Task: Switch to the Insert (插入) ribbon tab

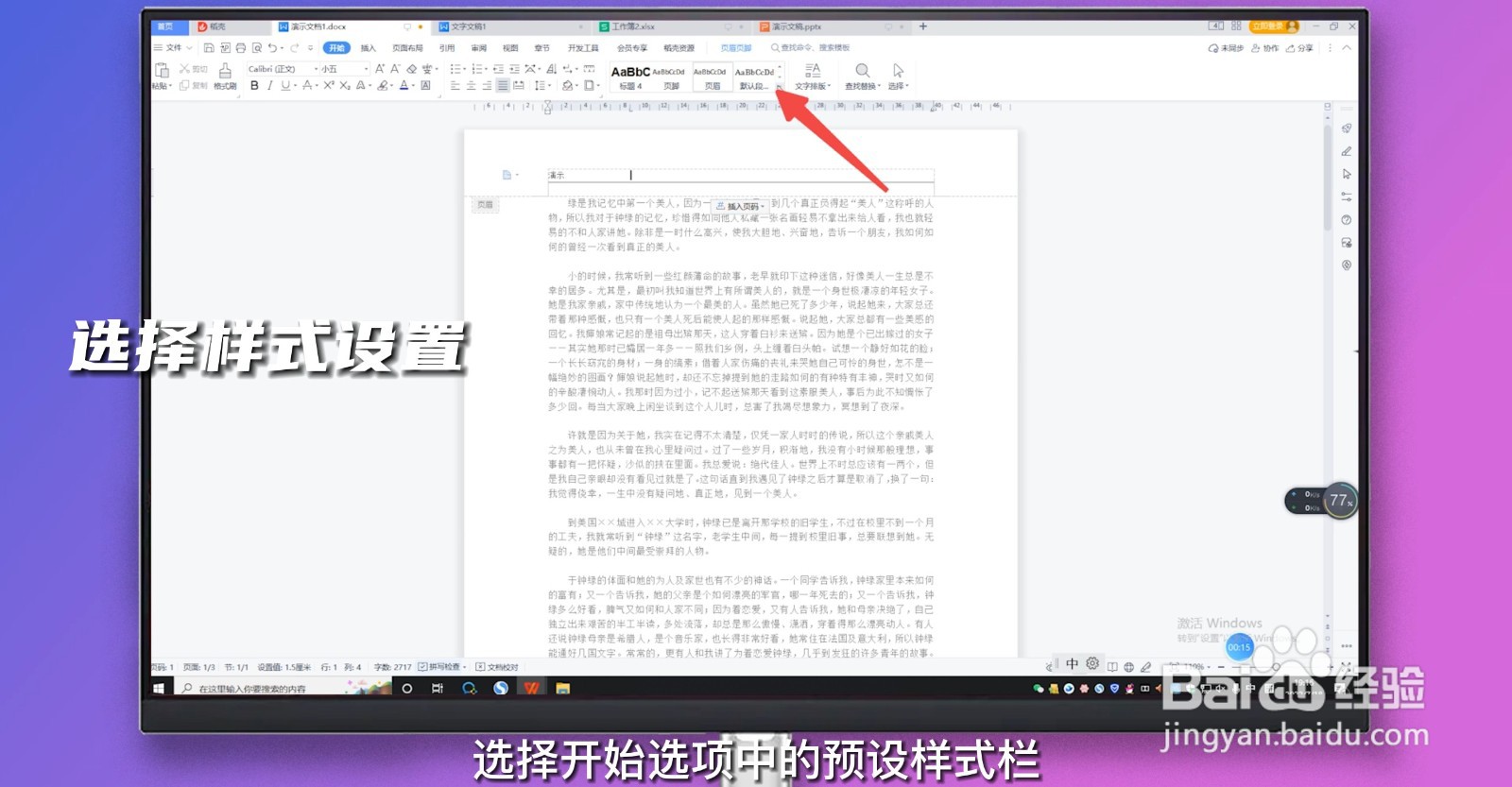Action: click(x=369, y=47)
